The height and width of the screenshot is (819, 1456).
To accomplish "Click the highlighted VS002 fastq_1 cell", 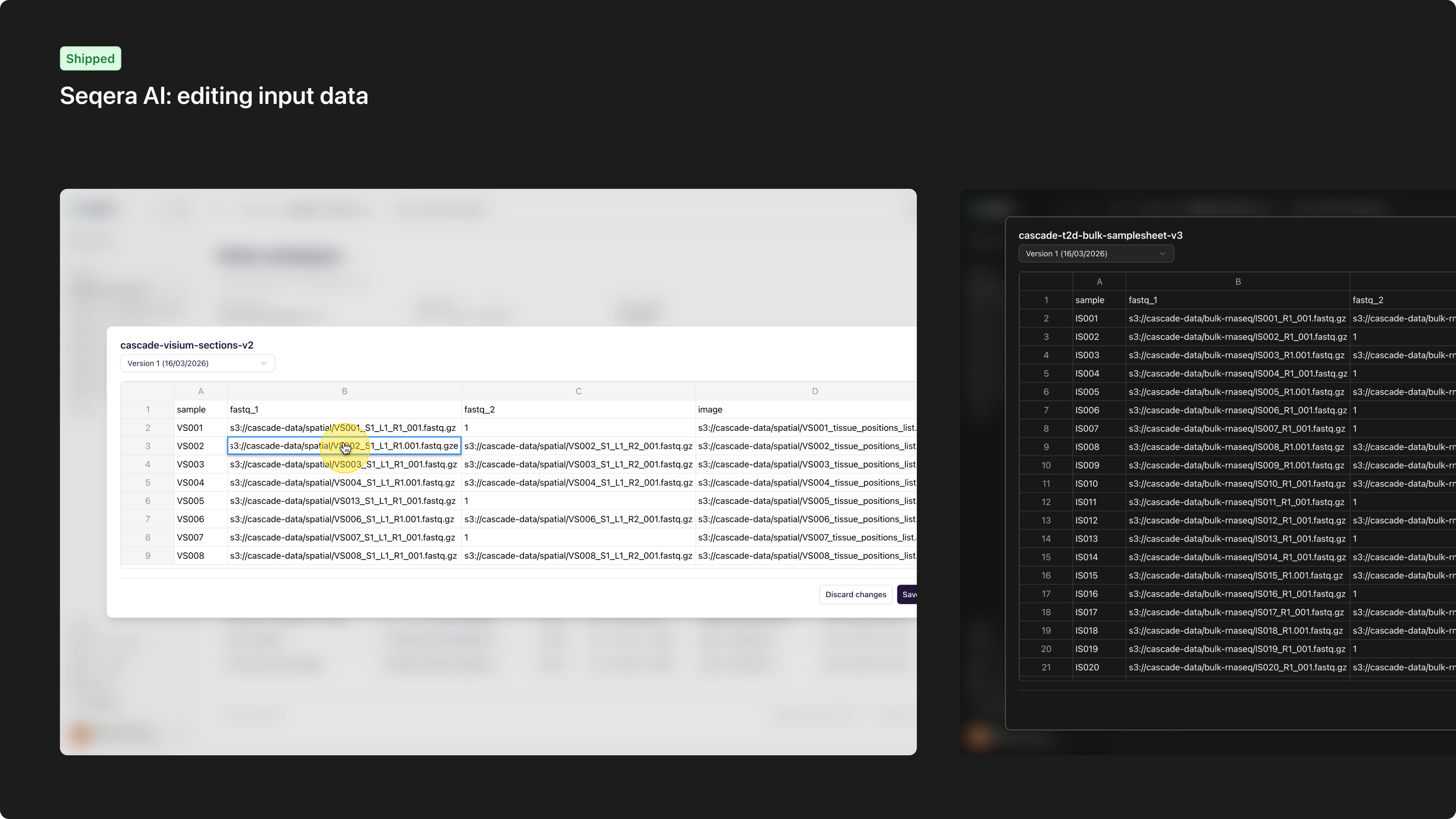I will point(345,446).
